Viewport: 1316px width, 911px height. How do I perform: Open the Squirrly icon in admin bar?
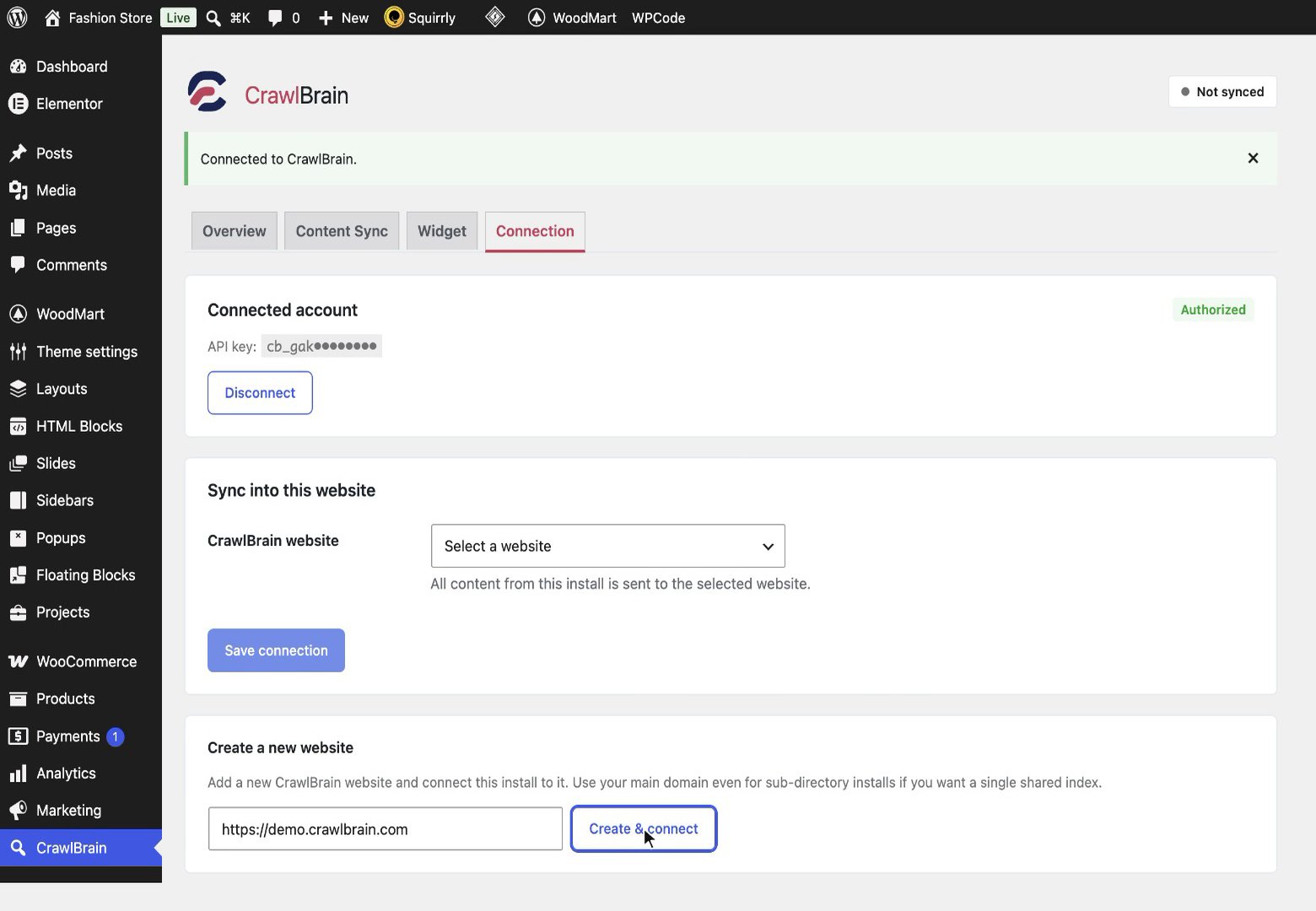[394, 17]
